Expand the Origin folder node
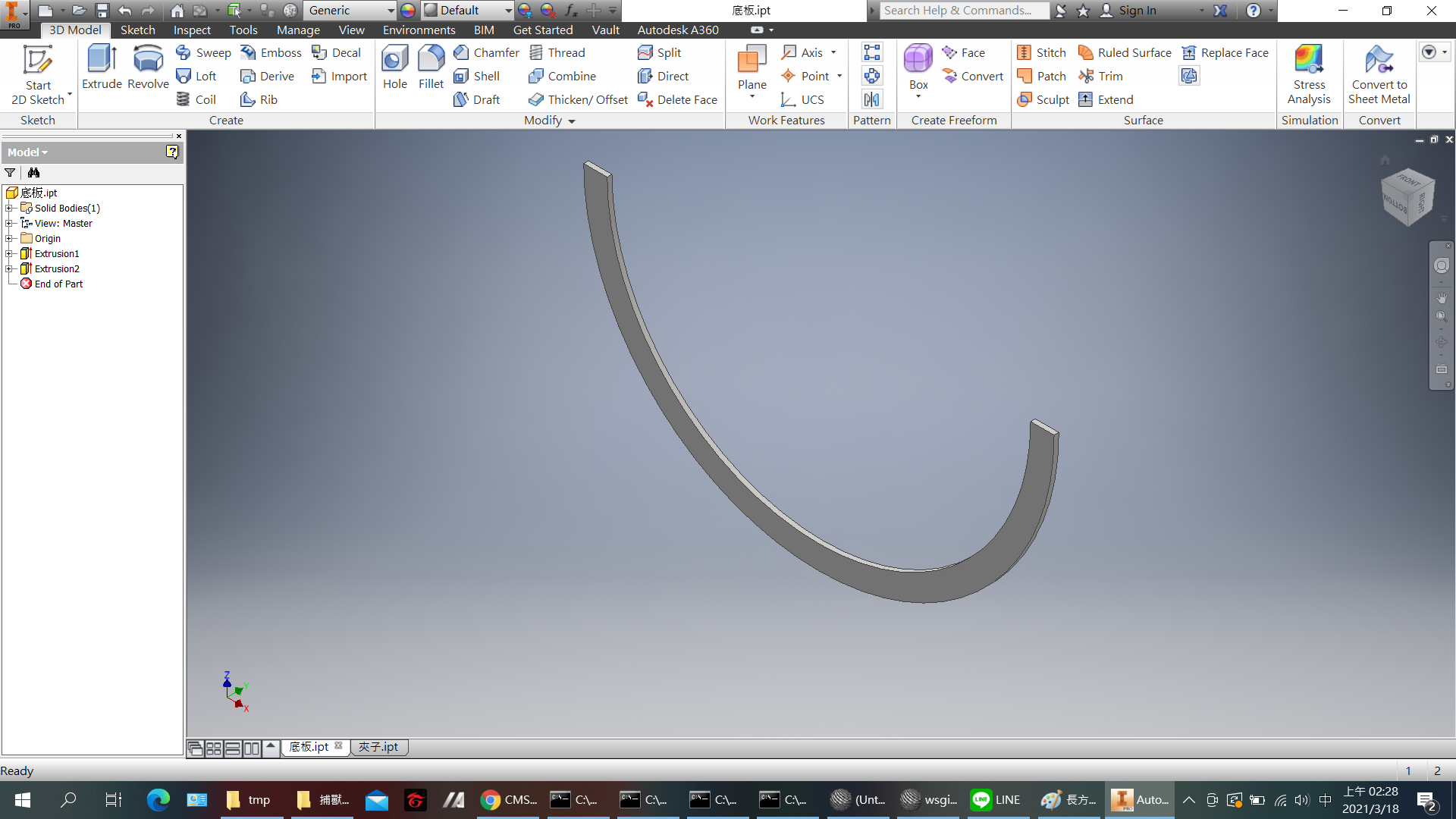 pos(9,238)
